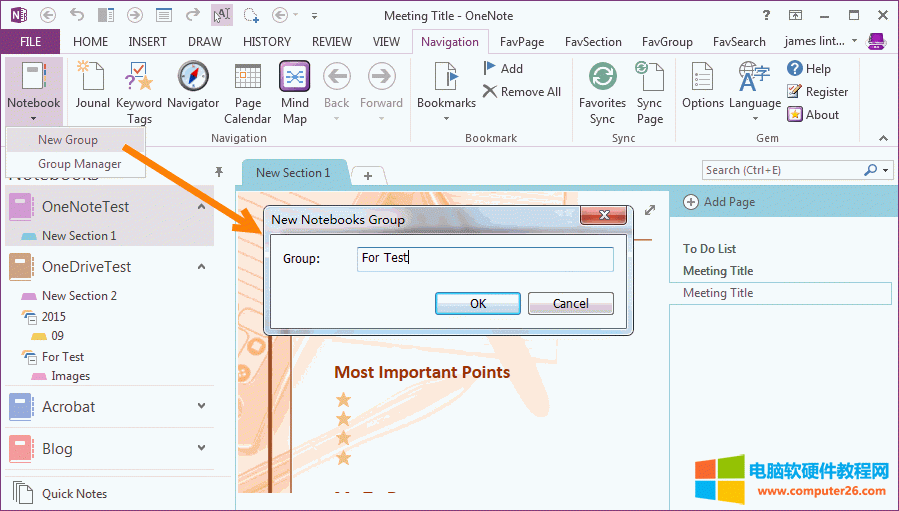
Task: Click Add Page
Action: [x=719, y=202]
